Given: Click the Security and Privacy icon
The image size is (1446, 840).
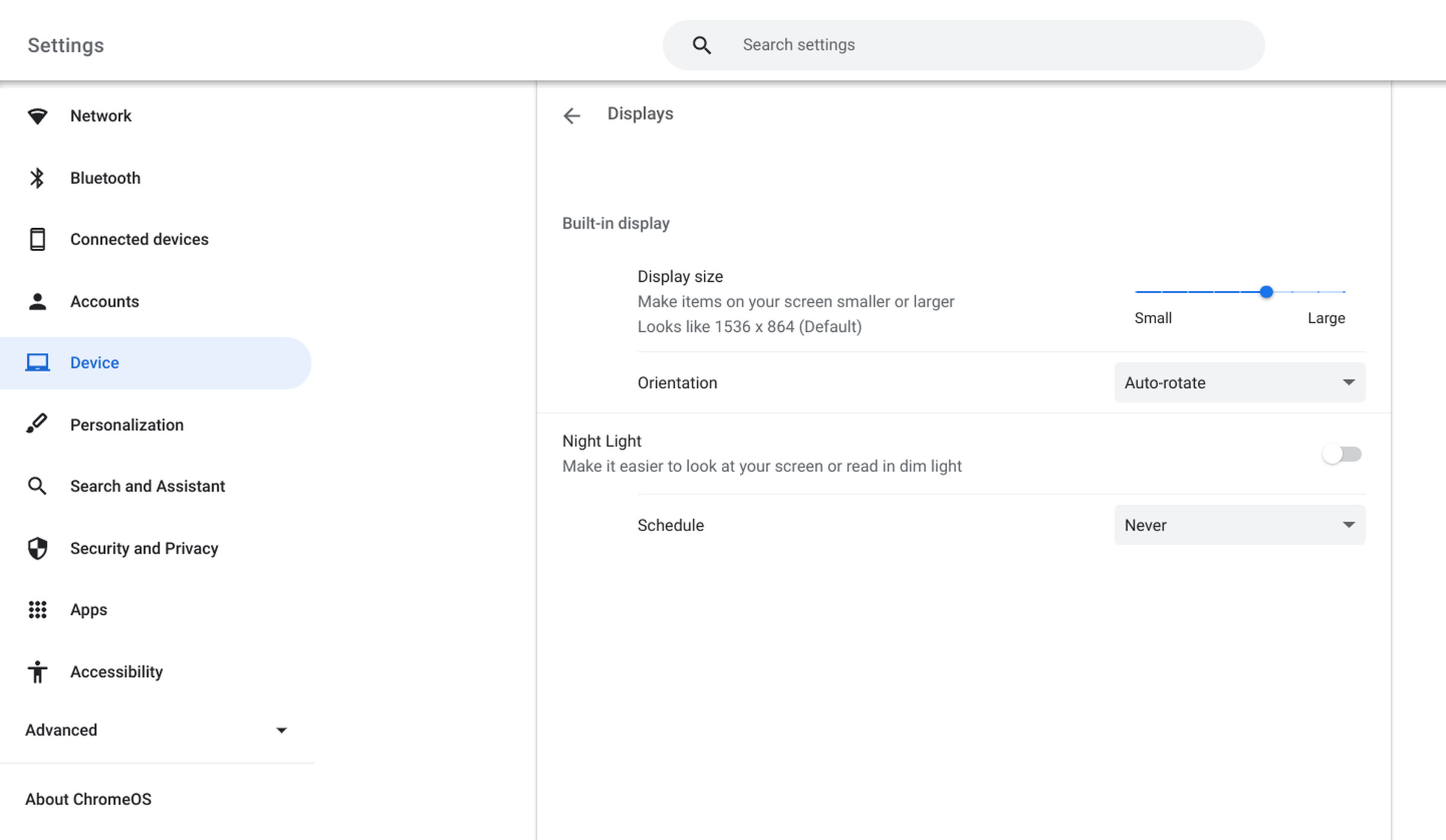Looking at the screenshot, I should point(37,547).
